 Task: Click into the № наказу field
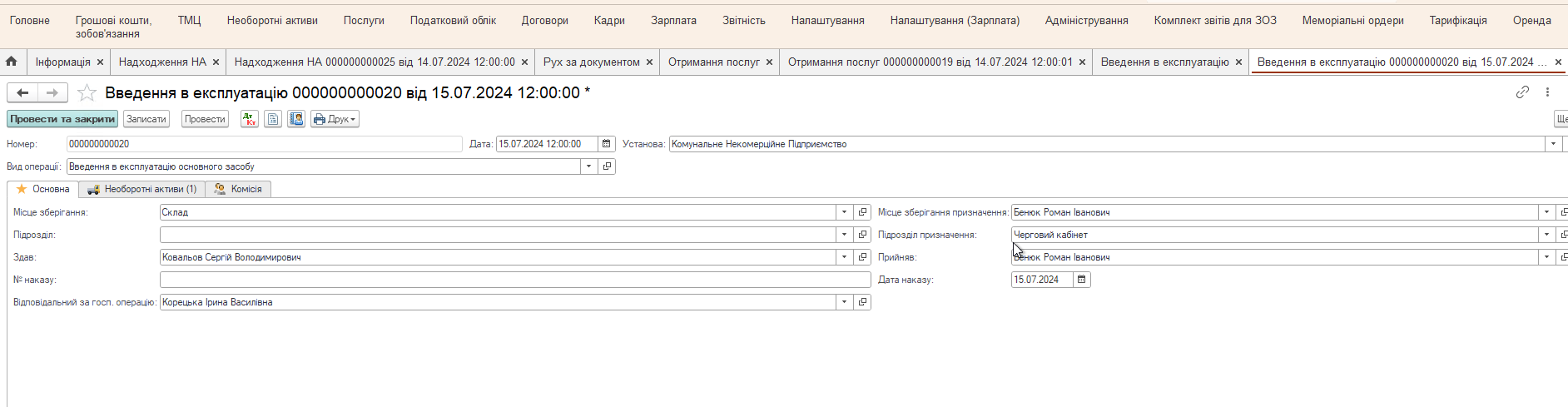(x=514, y=280)
